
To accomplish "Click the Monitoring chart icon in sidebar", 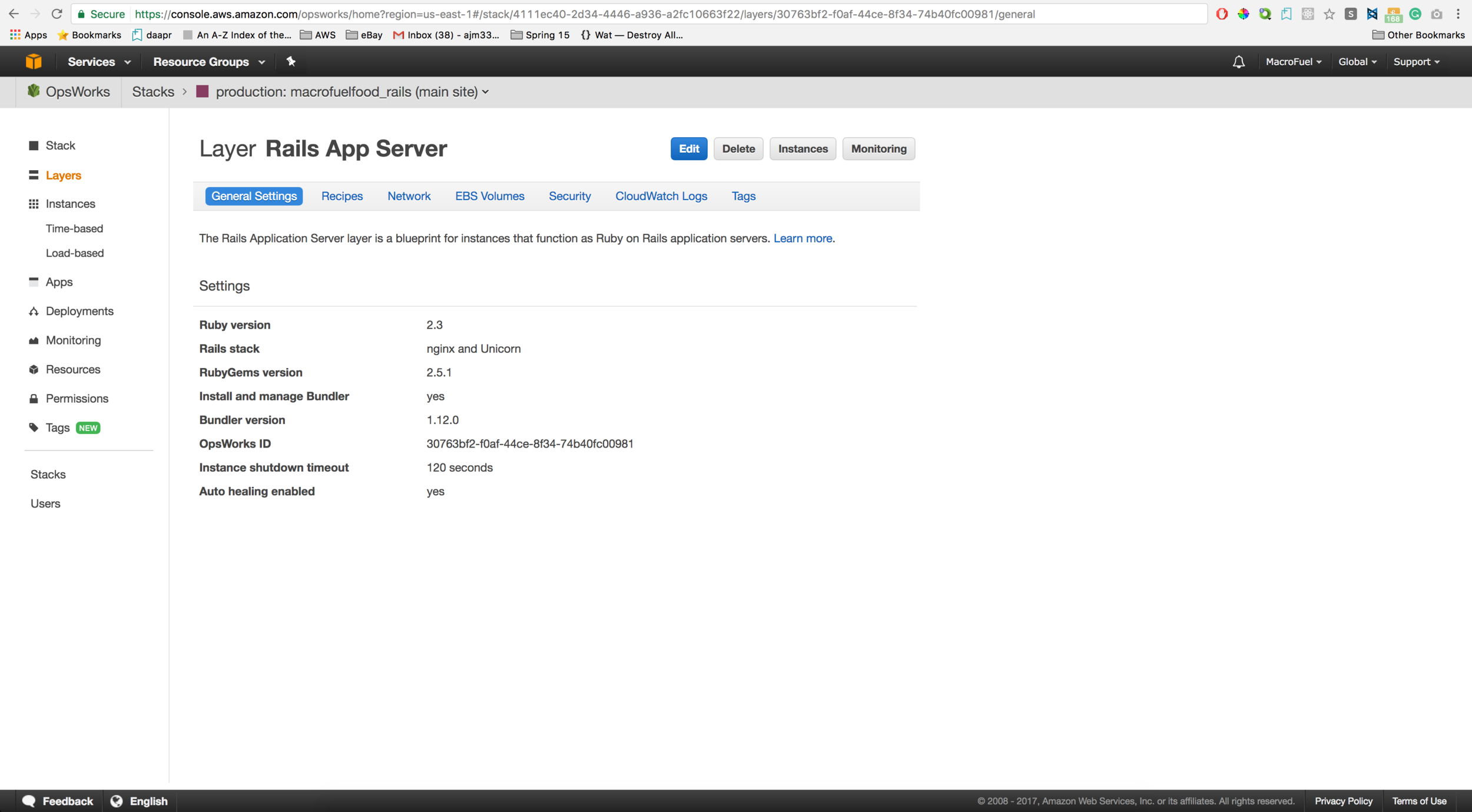I will pos(34,340).
